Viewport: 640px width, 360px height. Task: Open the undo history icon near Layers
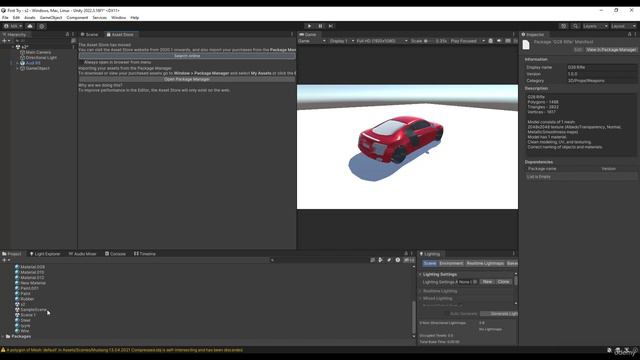click(563, 26)
